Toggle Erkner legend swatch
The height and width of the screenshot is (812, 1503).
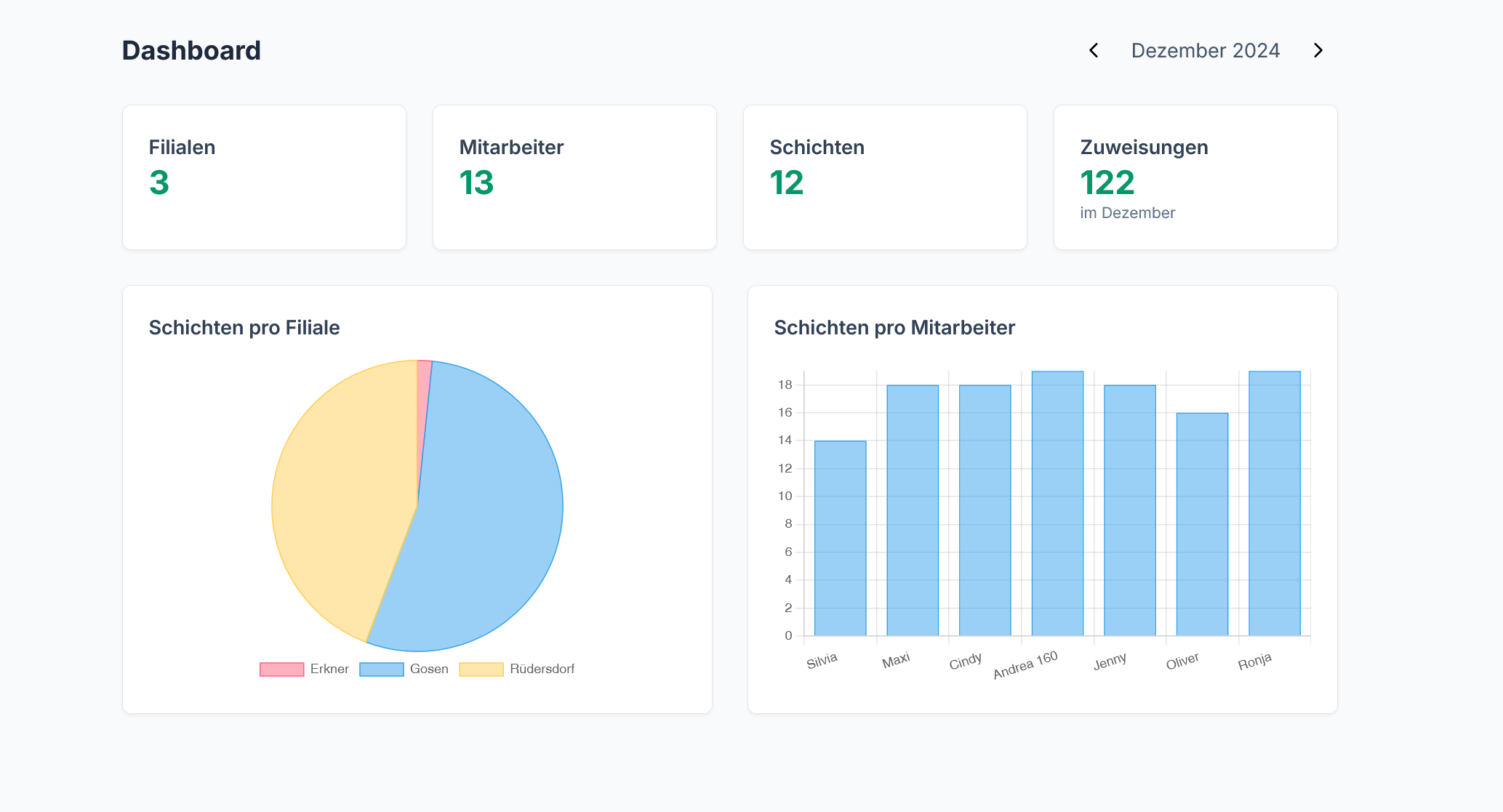282,670
